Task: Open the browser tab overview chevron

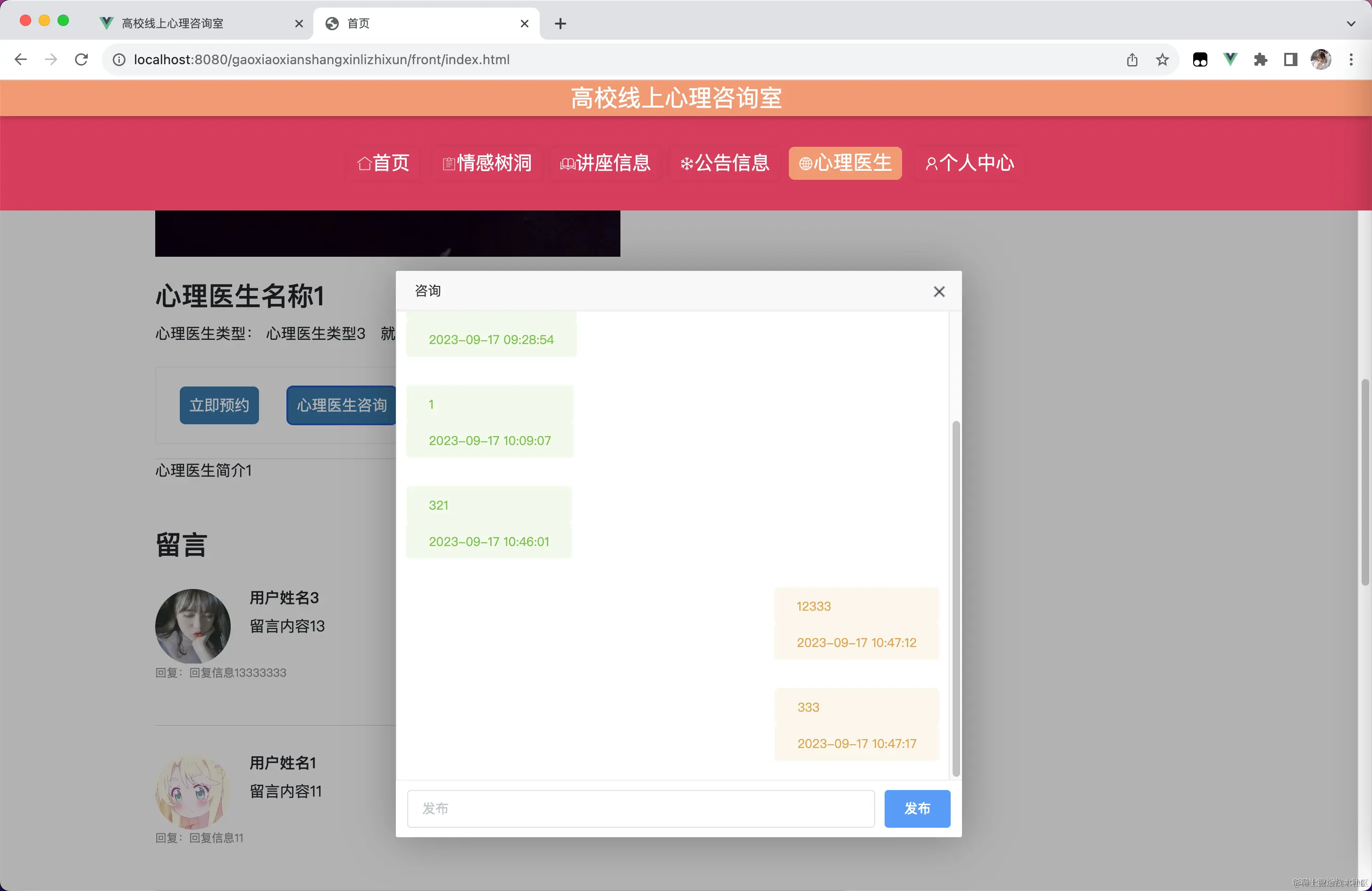Action: coord(1351,24)
